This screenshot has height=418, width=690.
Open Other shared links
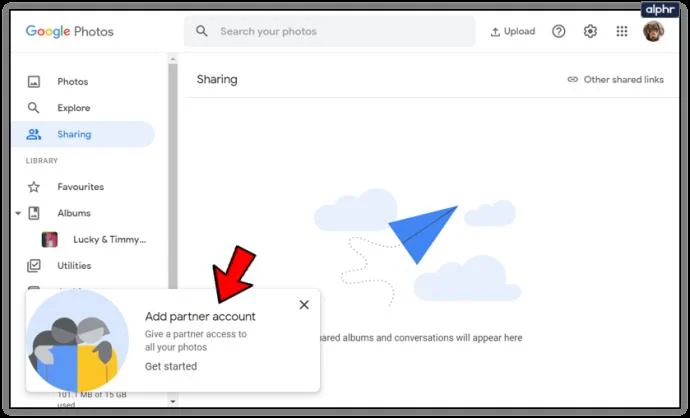coord(615,80)
